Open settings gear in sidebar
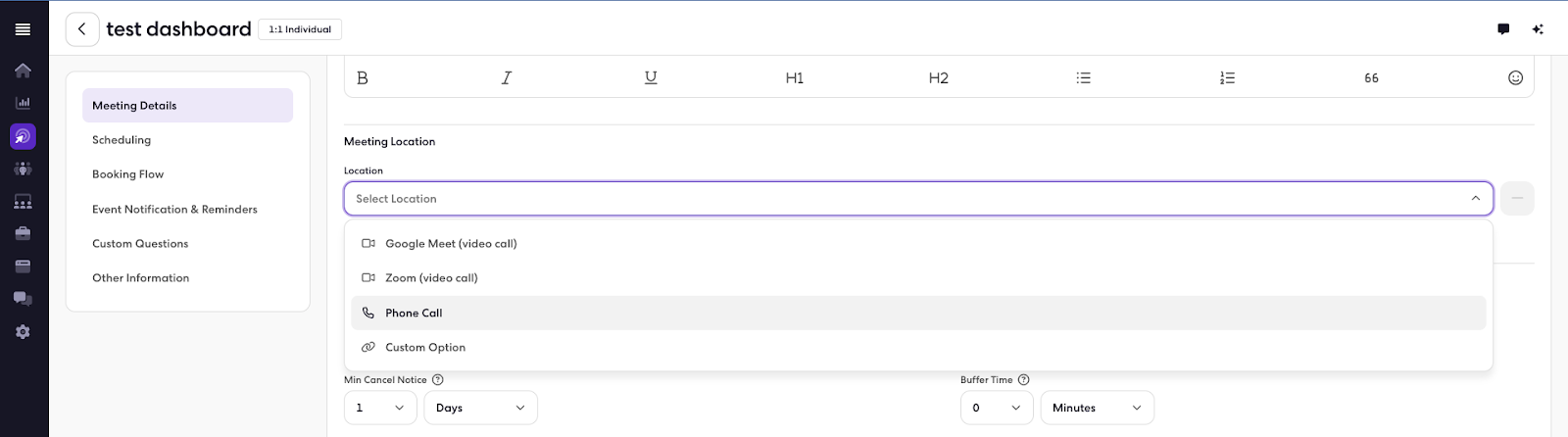Screen dimensions: 1568x437 23,332
